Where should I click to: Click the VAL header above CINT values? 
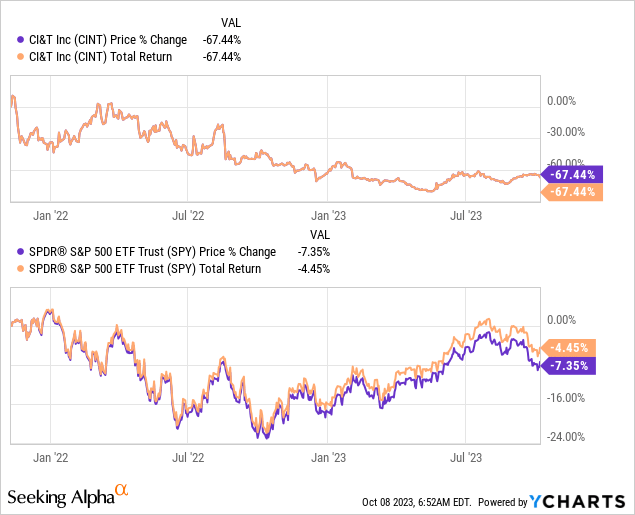[230, 22]
